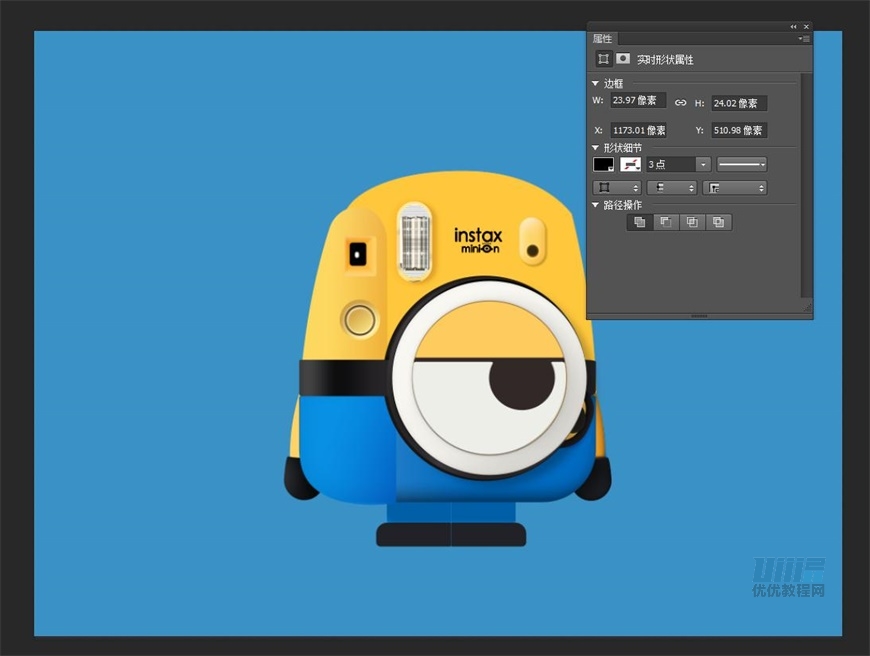Viewport: 870px width, 656px height.
Task: Open the Properties panel flyout menu
Action: pos(804,39)
